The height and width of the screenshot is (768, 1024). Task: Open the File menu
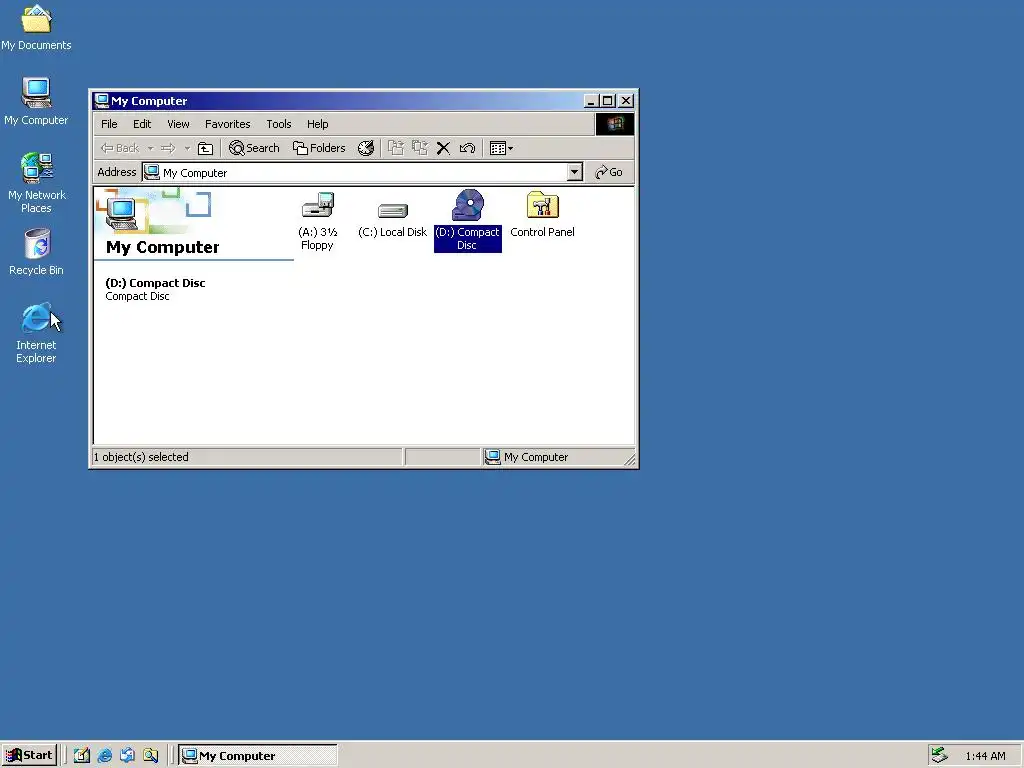(109, 124)
